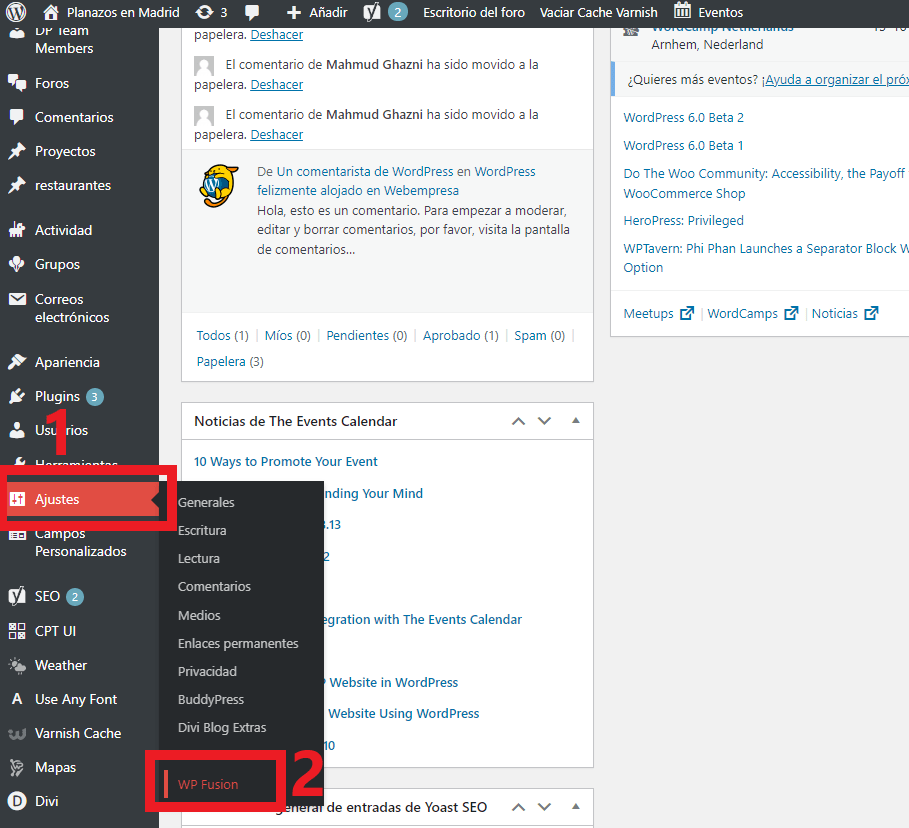Filter comments by Míos (0)
The image size is (909, 828).
[288, 335]
